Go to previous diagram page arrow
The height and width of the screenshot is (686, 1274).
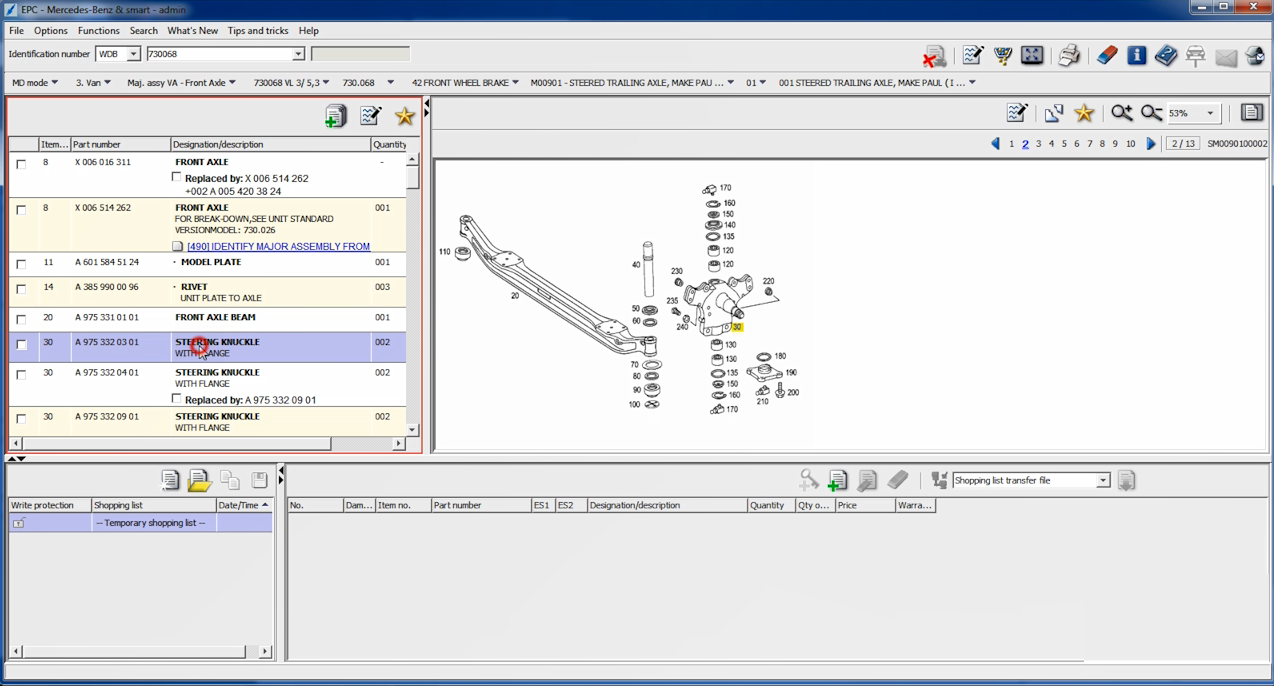pos(995,144)
